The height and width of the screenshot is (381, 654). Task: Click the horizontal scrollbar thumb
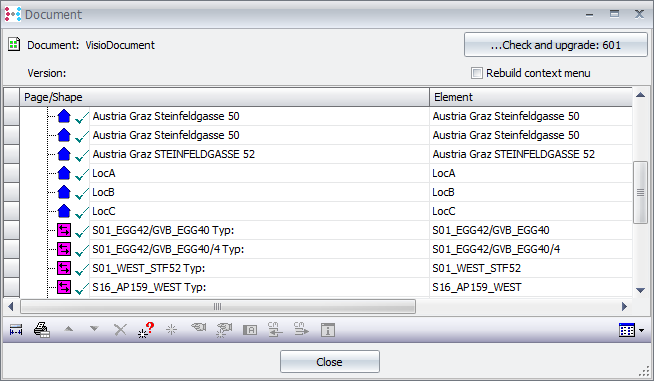(218, 306)
